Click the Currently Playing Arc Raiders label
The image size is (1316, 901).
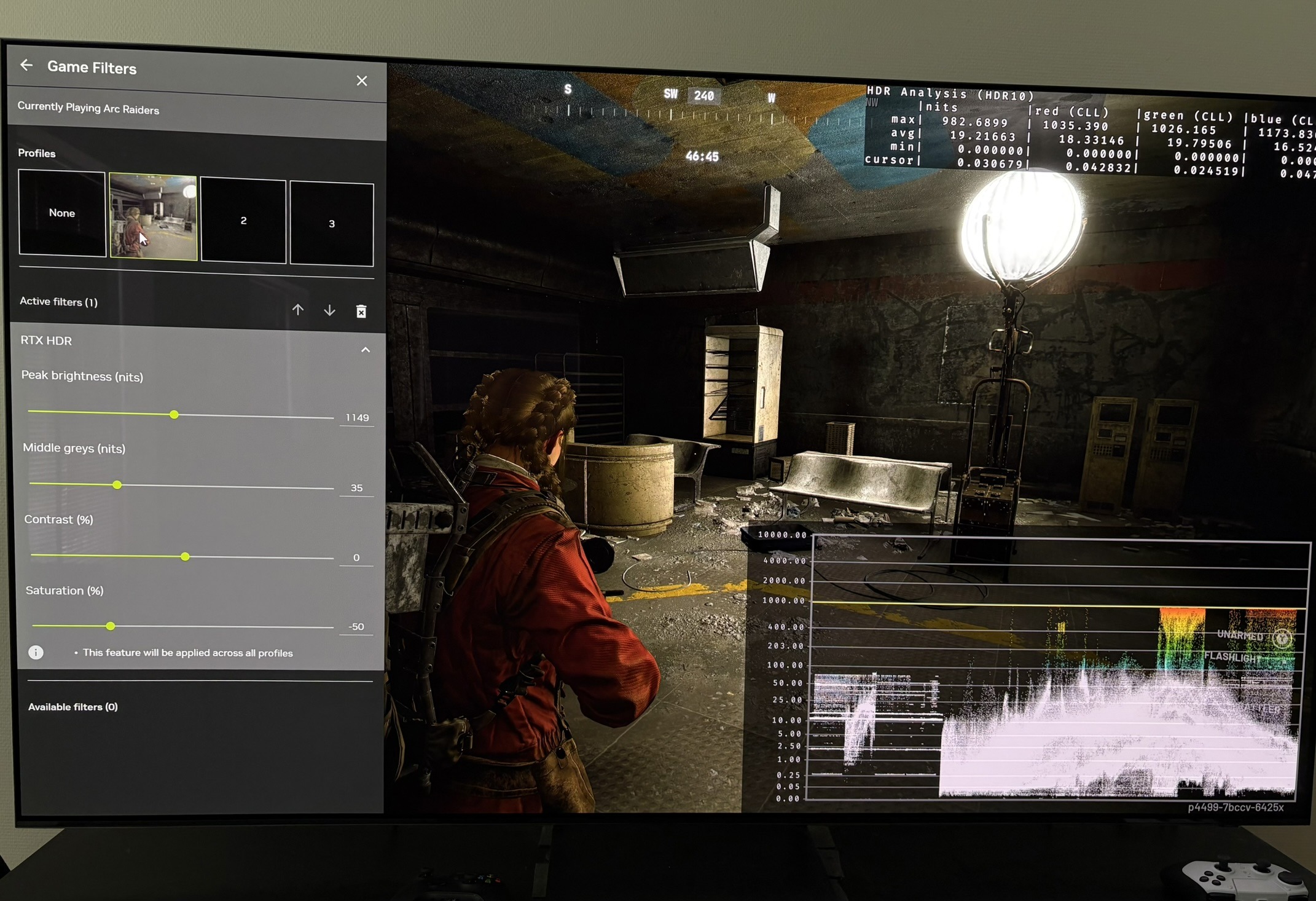coord(88,108)
